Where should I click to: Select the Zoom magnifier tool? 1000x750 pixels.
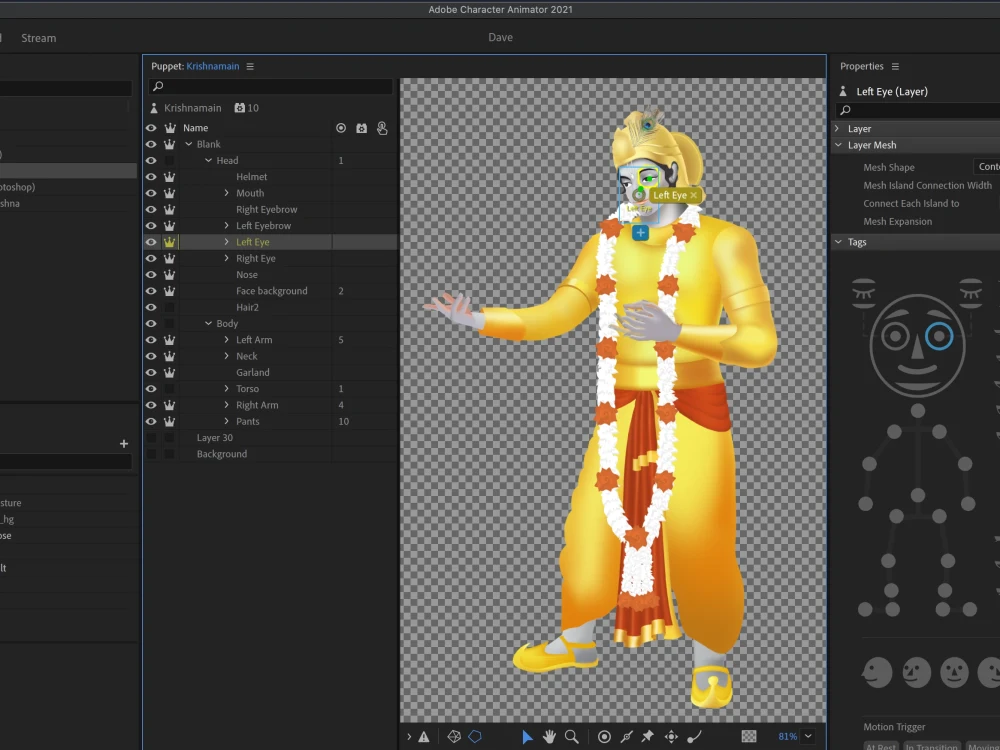coord(571,737)
